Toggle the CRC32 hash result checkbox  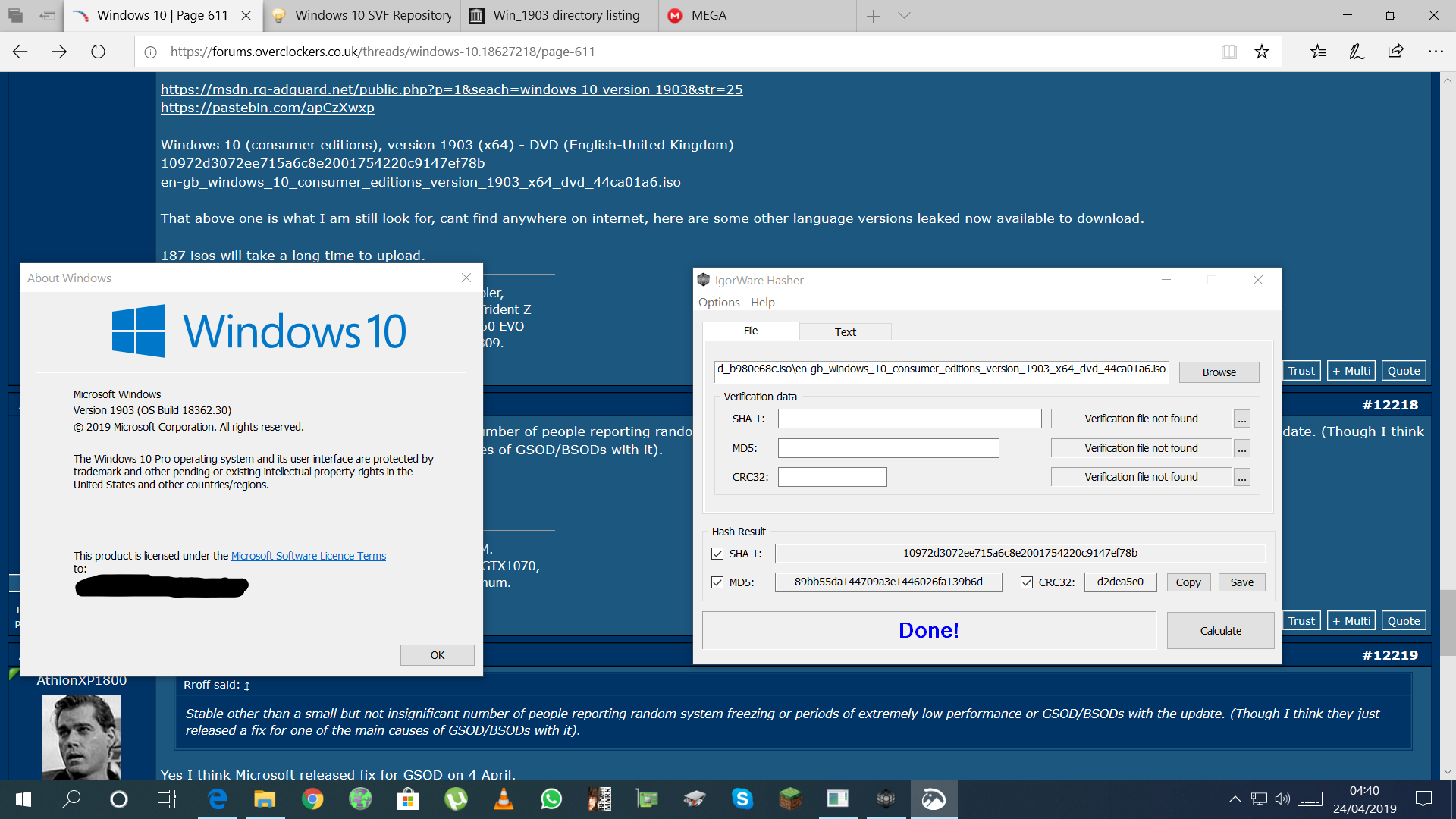point(1027,582)
